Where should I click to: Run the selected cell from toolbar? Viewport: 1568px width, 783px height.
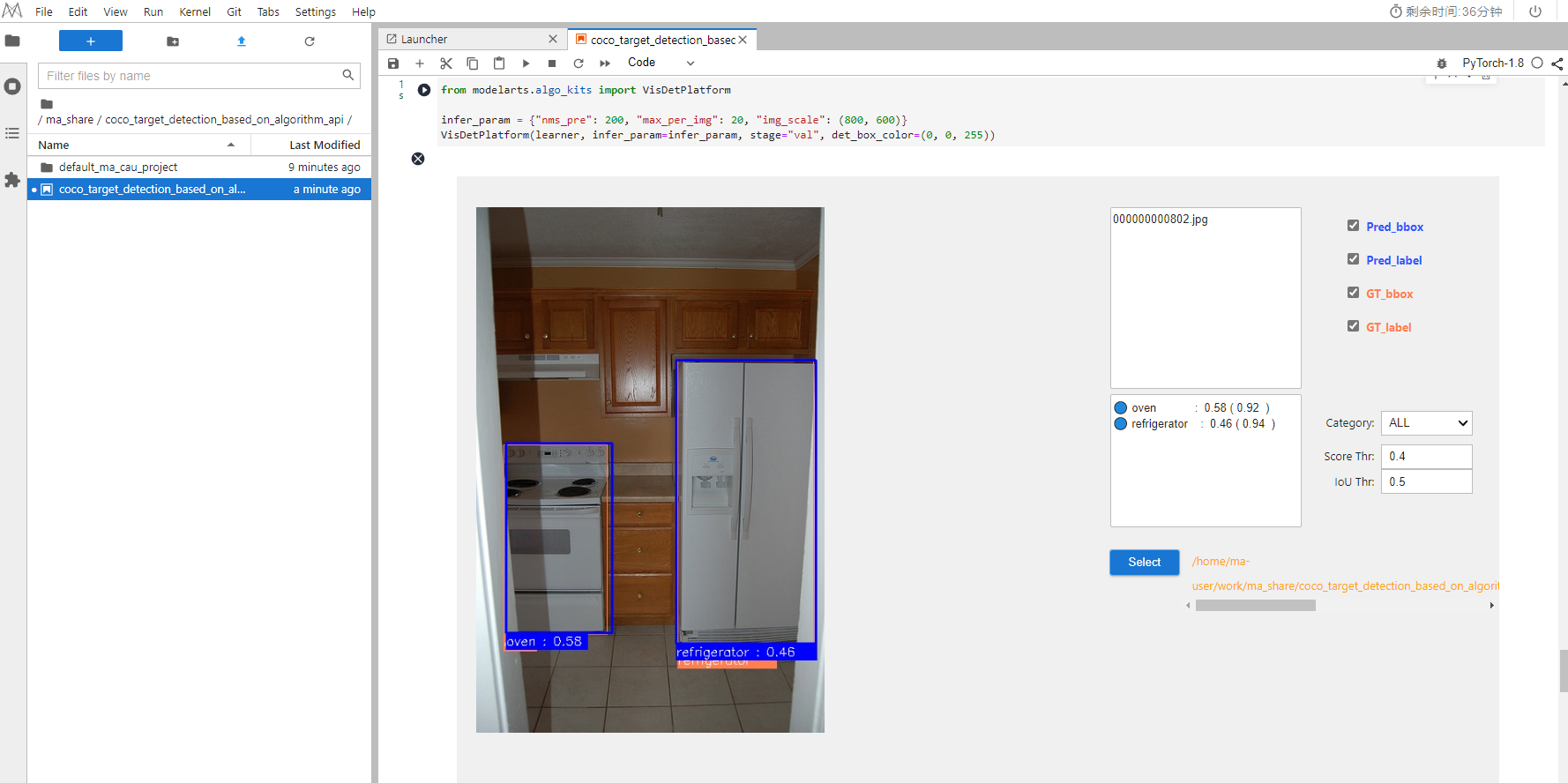[526, 63]
